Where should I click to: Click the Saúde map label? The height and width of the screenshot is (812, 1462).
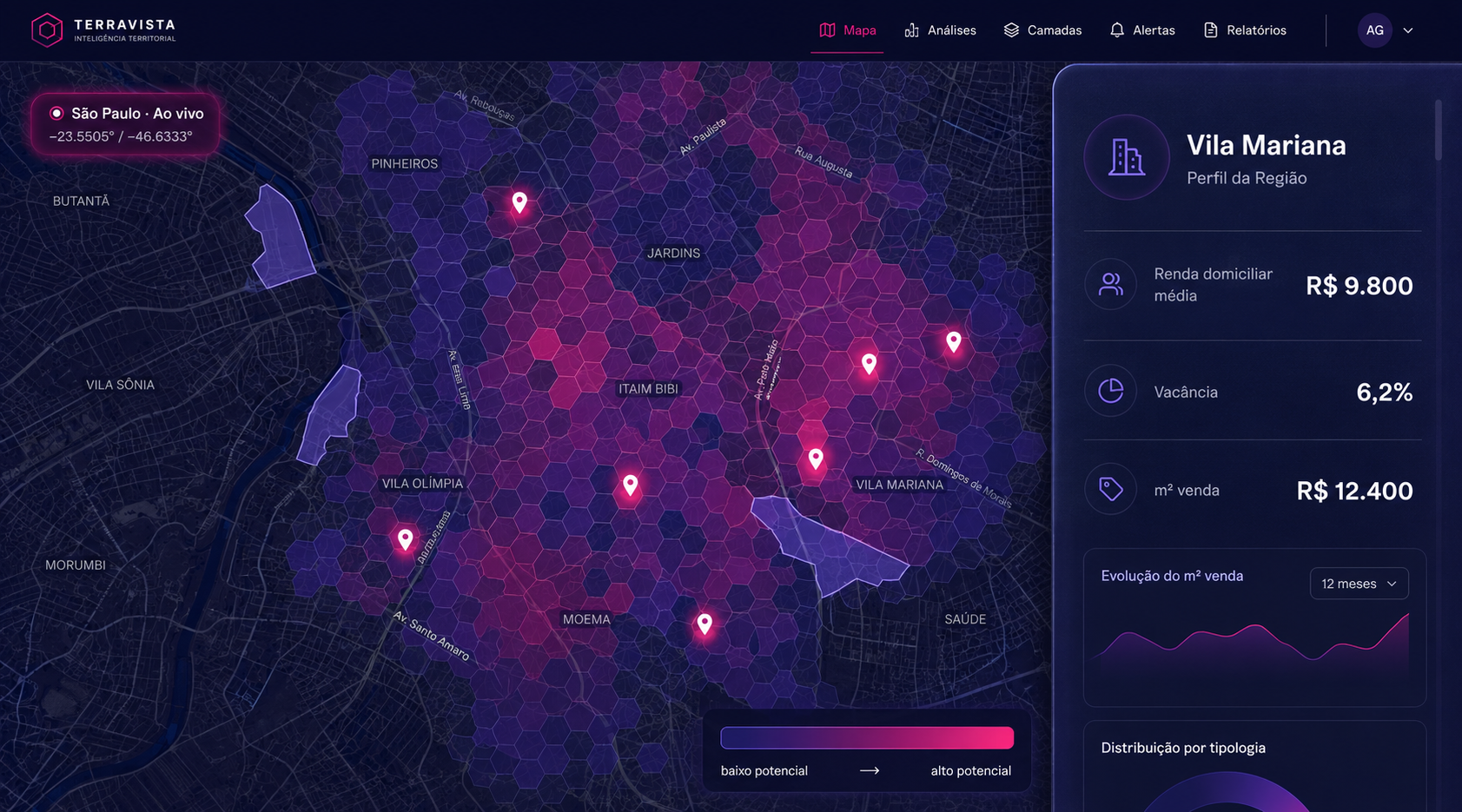[x=965, y=619]
